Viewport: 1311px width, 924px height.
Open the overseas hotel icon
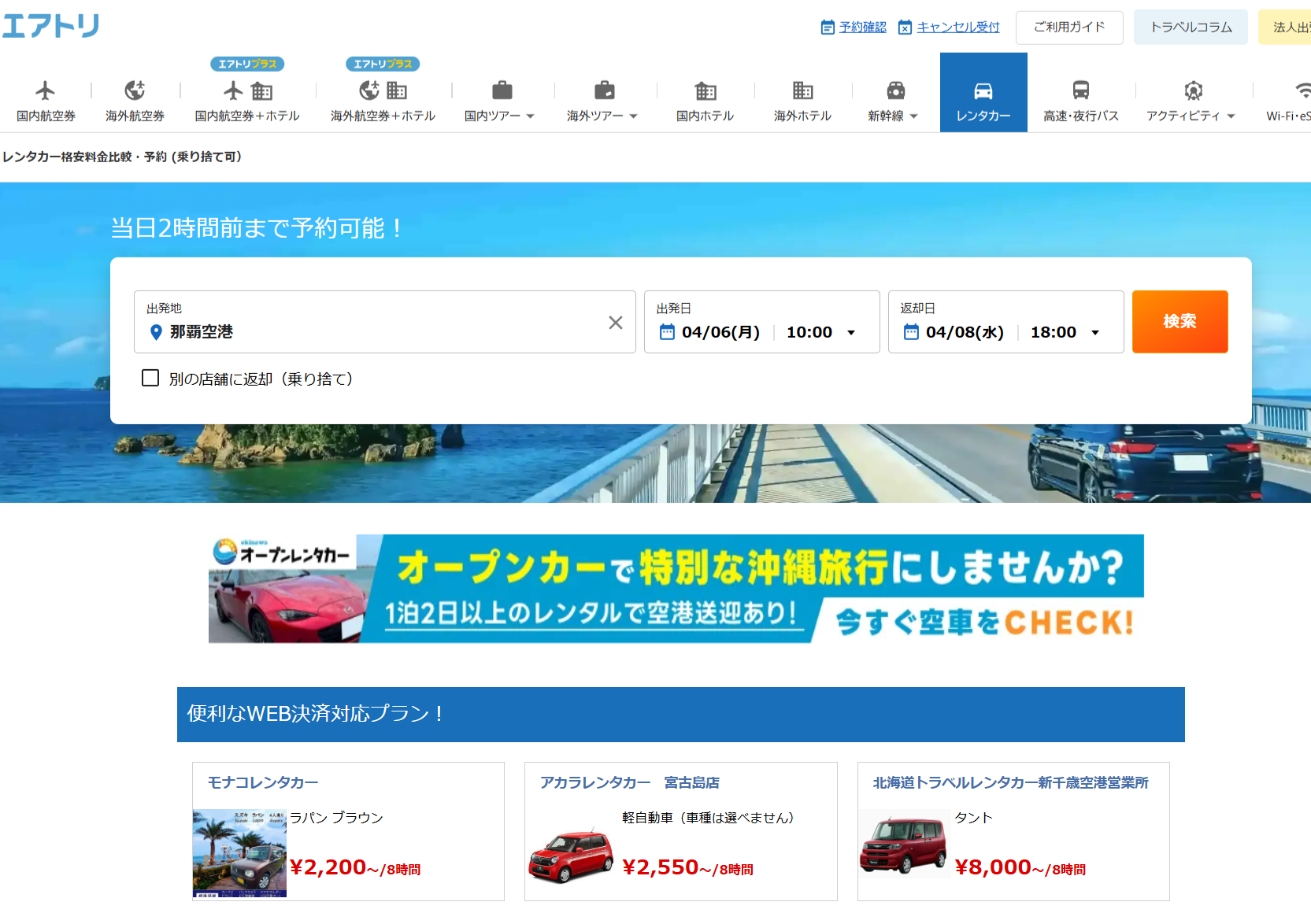point(802,91)
